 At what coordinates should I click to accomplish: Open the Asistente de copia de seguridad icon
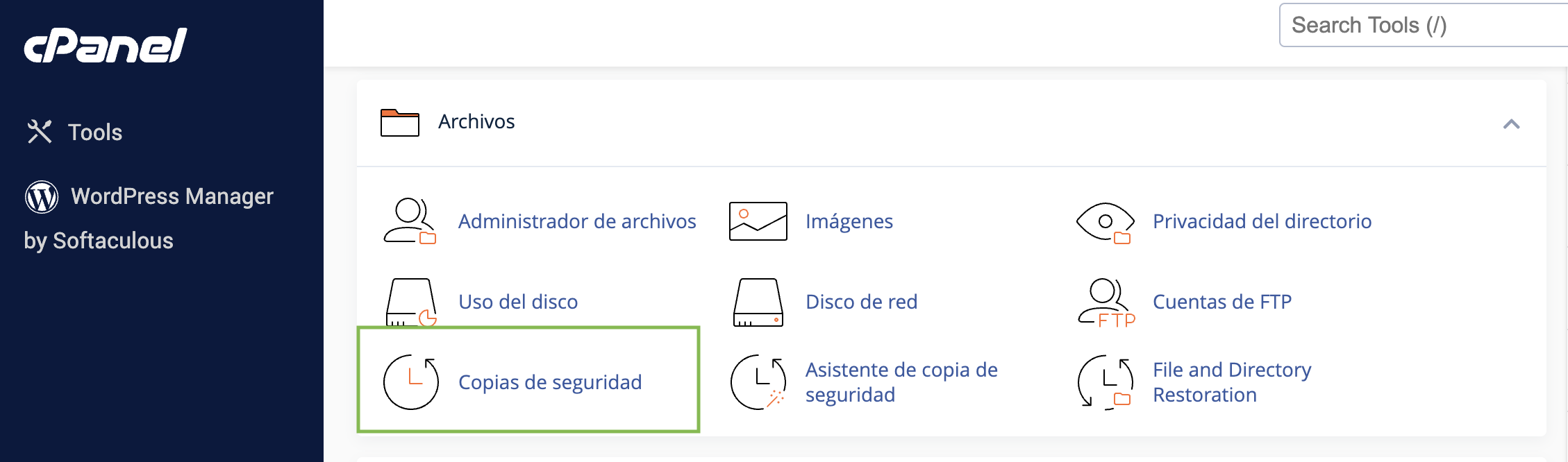tap(758, 382)
